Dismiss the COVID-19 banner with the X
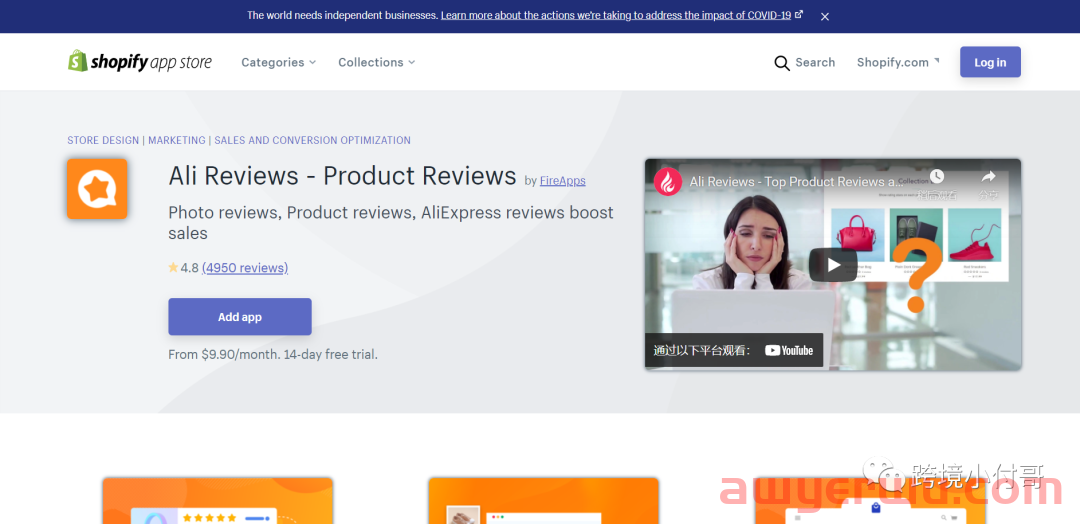 click(x=824, y=17)
